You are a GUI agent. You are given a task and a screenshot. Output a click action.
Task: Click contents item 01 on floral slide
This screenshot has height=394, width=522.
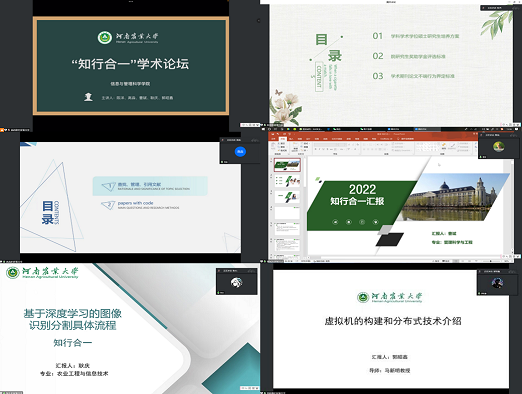click(x=416, y=36)
